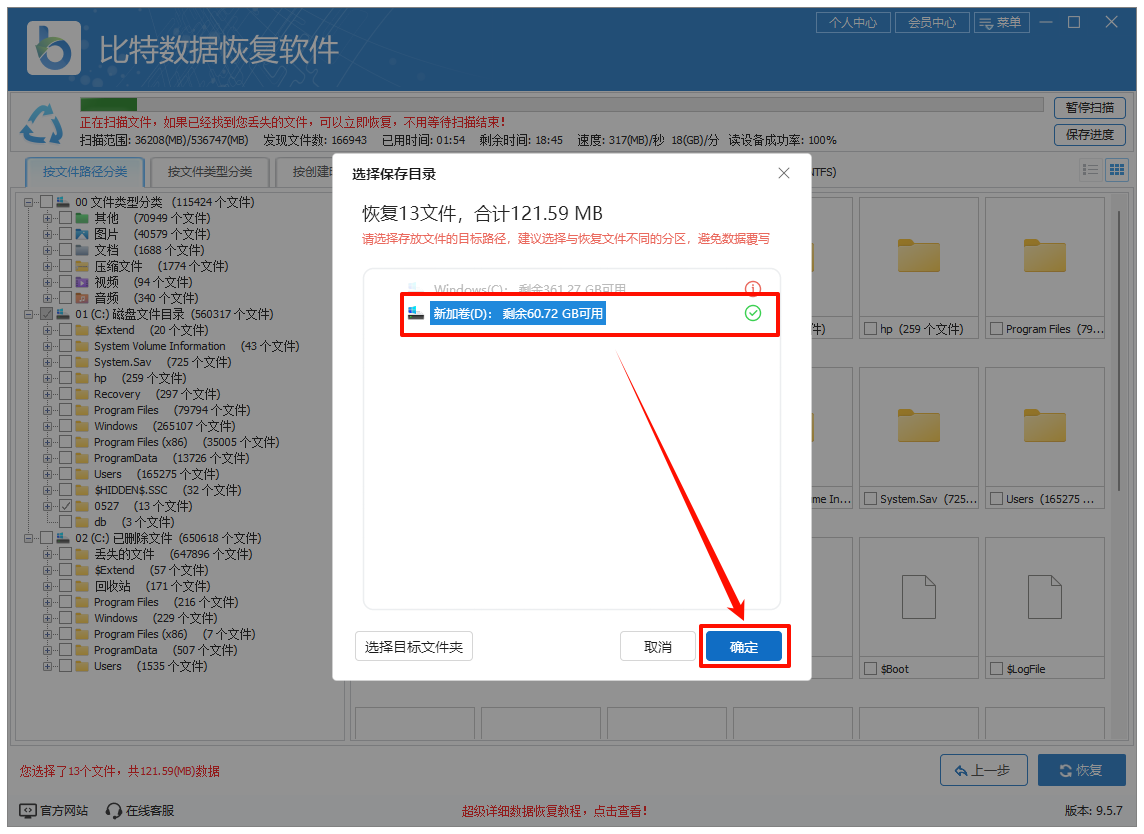Click the app logo icon in title bar
The image size is (1144, 834).
(53, 48)
